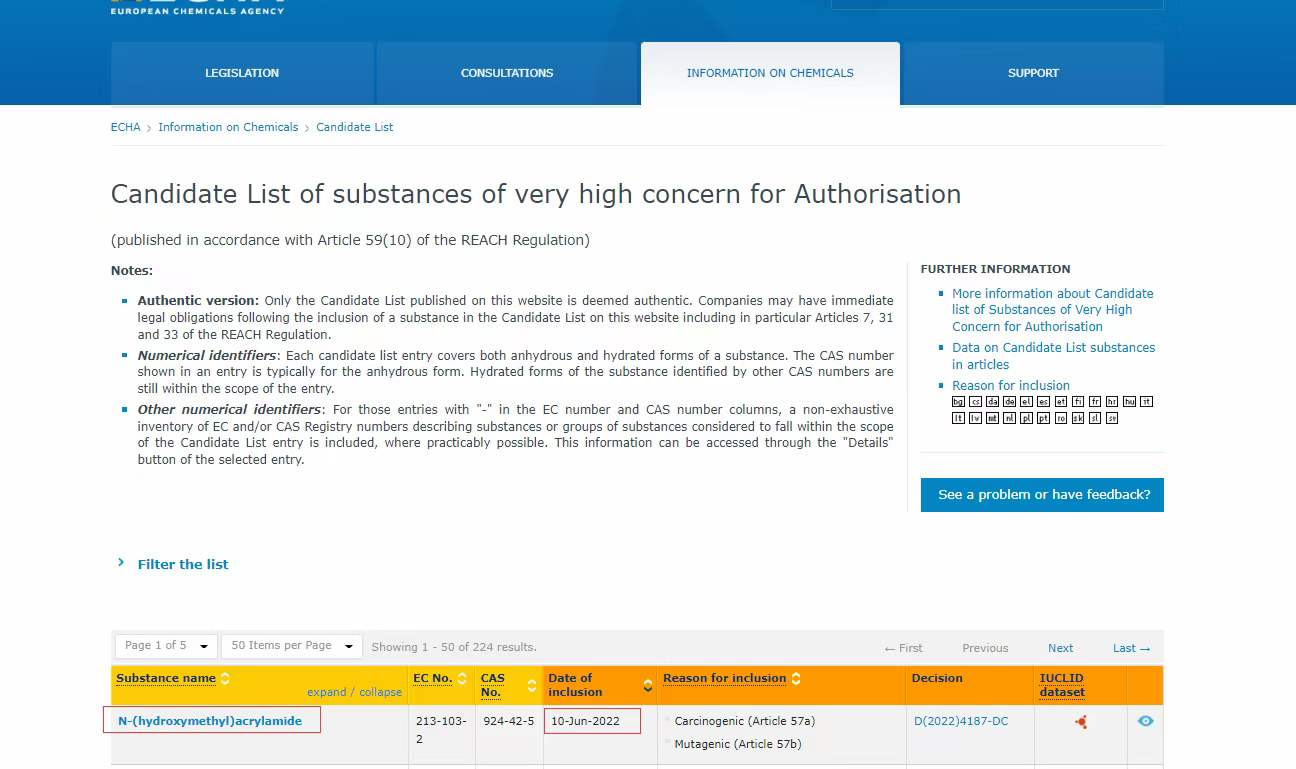Viewport: 1296px width, 769px height.
Task: Click the eye icon to view substance details
Action: tap(1145, 721)
